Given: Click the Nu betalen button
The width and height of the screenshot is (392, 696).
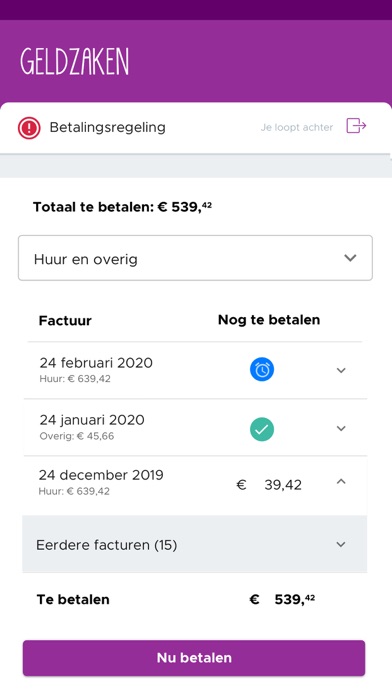Looking at the screenshot, I should click(194, 658).
